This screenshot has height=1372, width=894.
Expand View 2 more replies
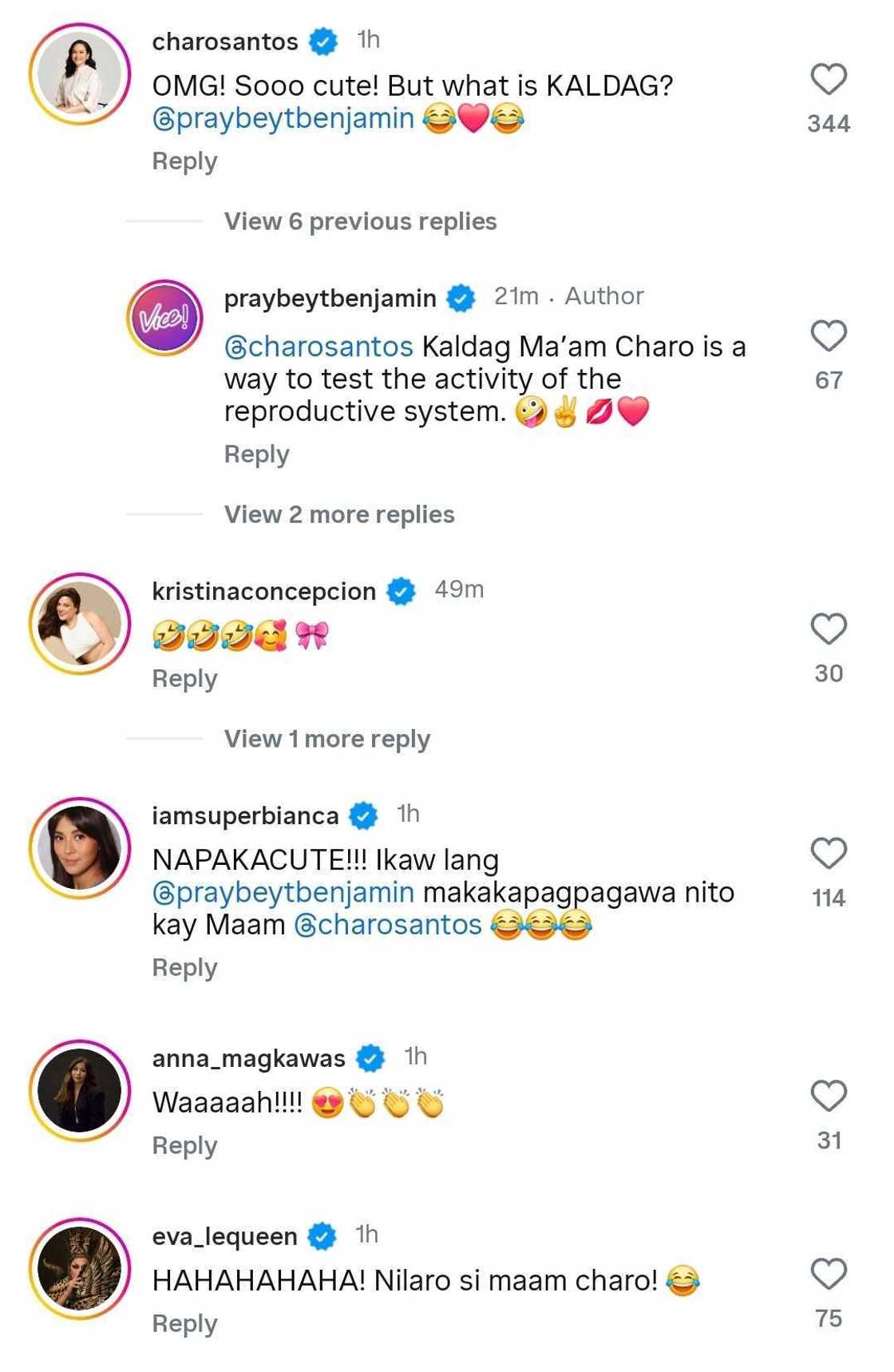pyautogui.click(x=339, y=514)
